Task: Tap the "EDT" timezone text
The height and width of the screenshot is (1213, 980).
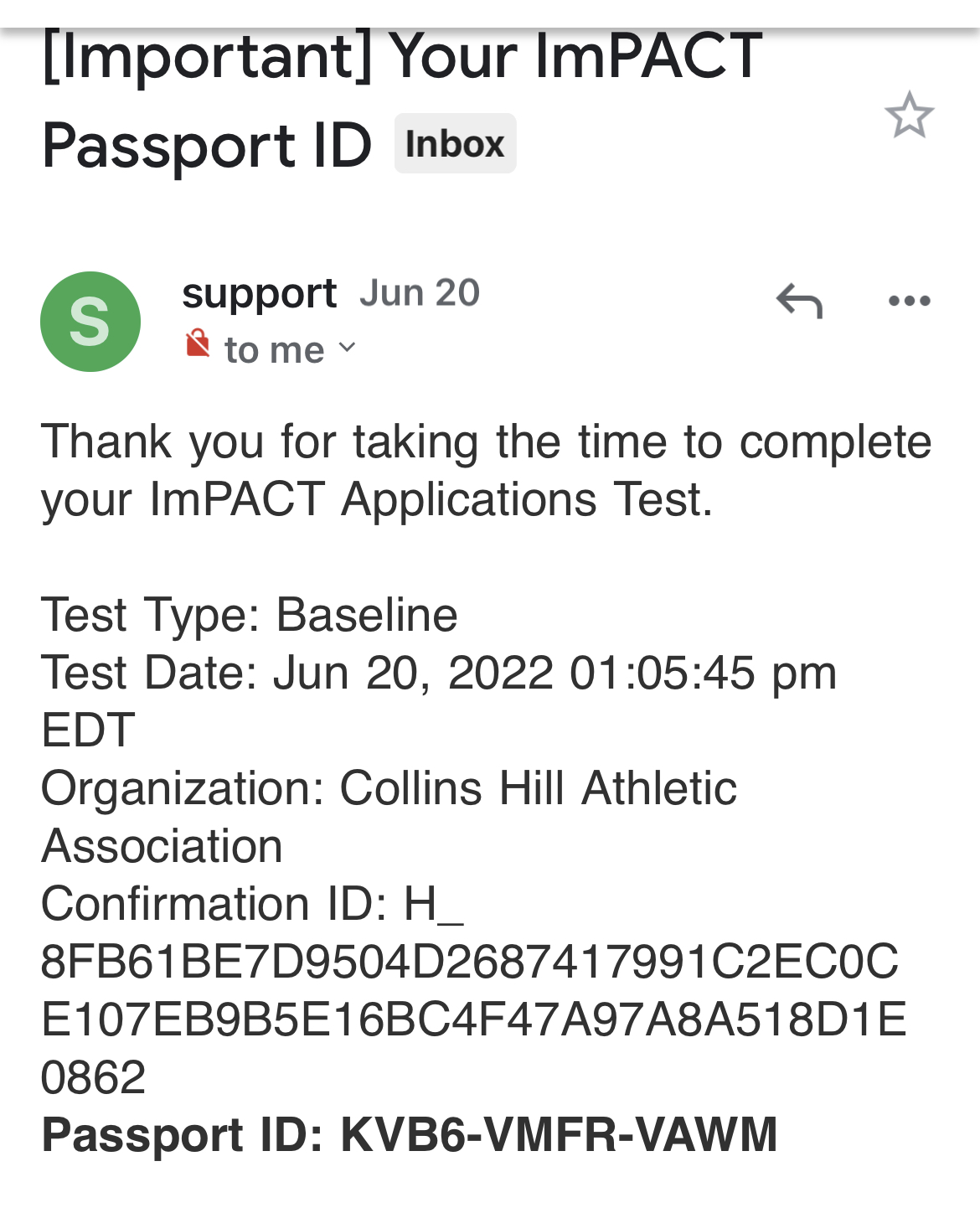Action: tap(88, 730)
